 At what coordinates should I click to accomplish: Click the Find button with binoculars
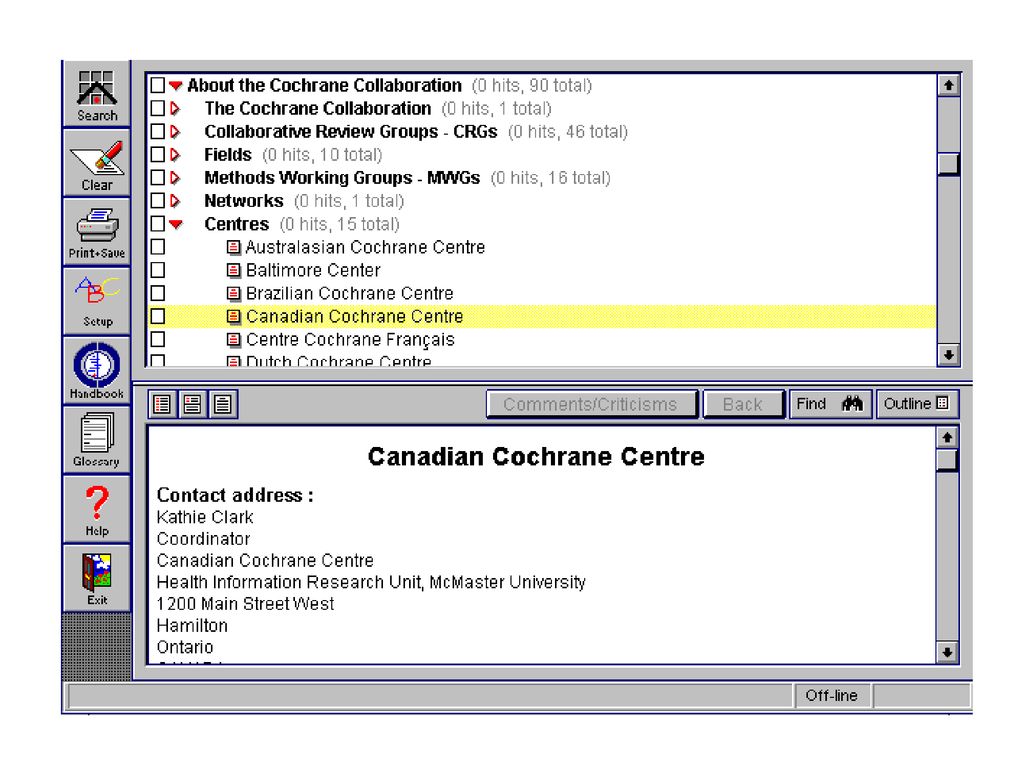coord(829,404)
